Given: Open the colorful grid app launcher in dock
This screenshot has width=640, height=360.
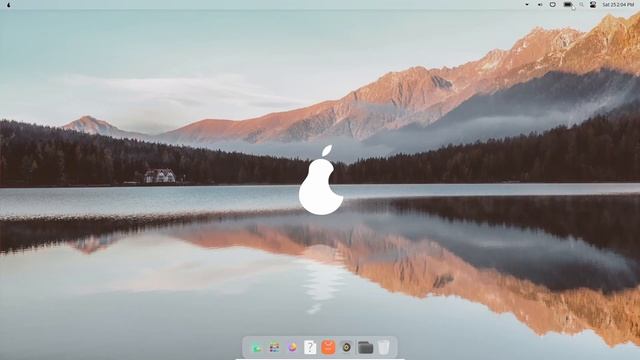Looking at the screenshot, I should (274, 347).
